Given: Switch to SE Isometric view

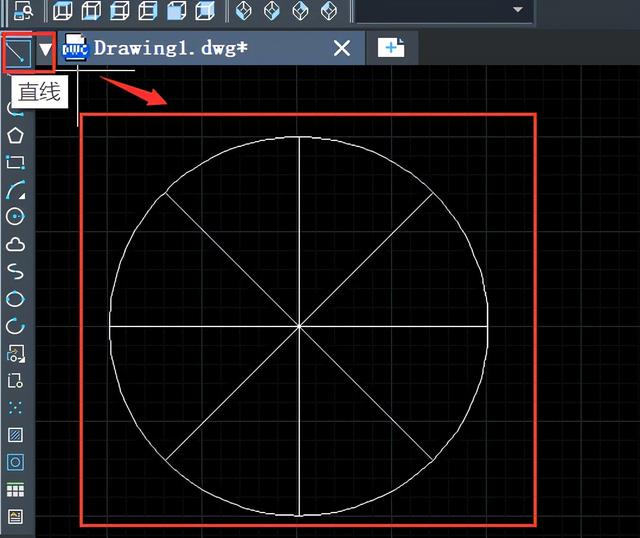Looking at the screenshot, I should pyautogui.click(x=272, y=11).
